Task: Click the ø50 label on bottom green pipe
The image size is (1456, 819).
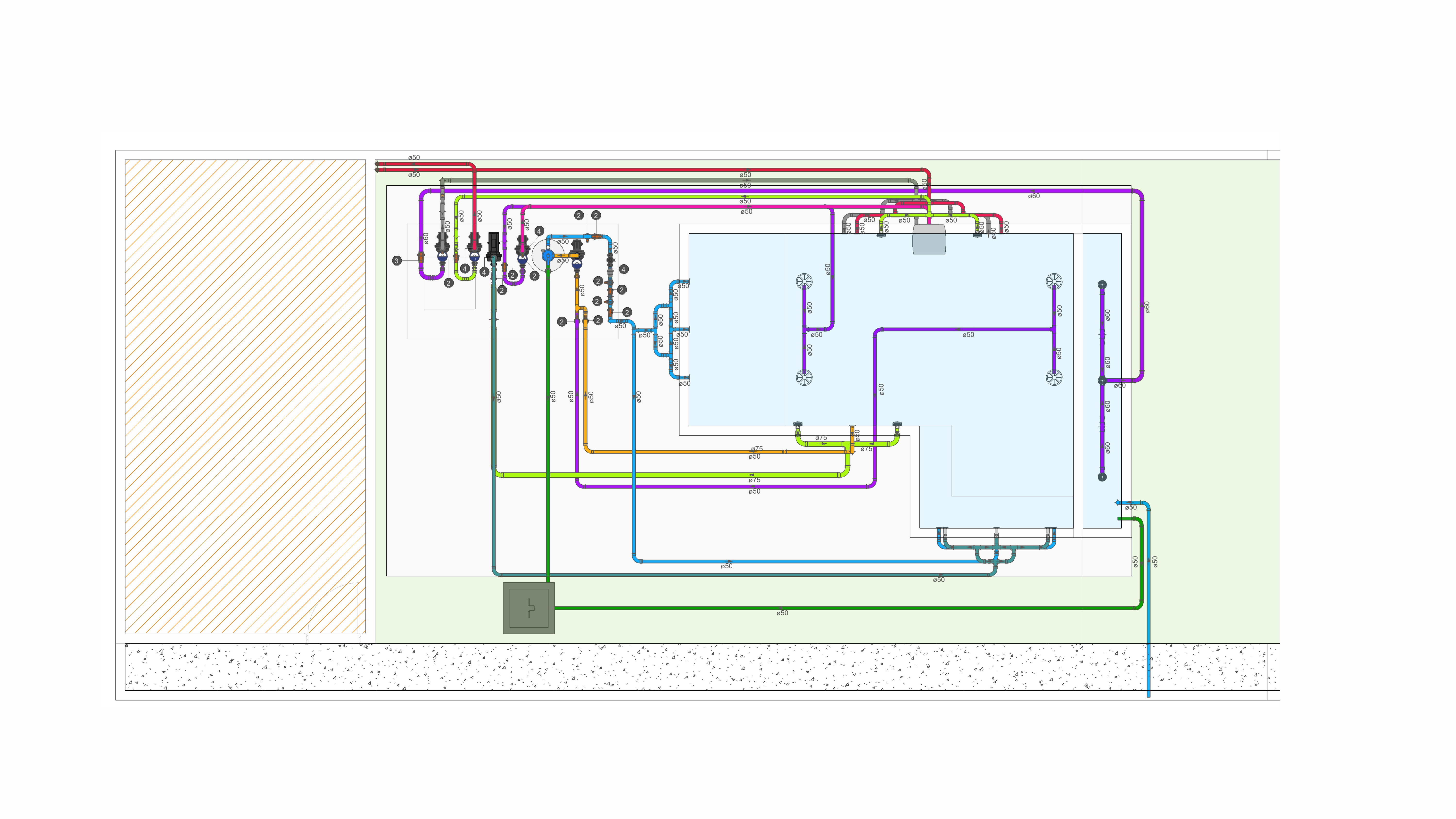Action: (782, 613)
